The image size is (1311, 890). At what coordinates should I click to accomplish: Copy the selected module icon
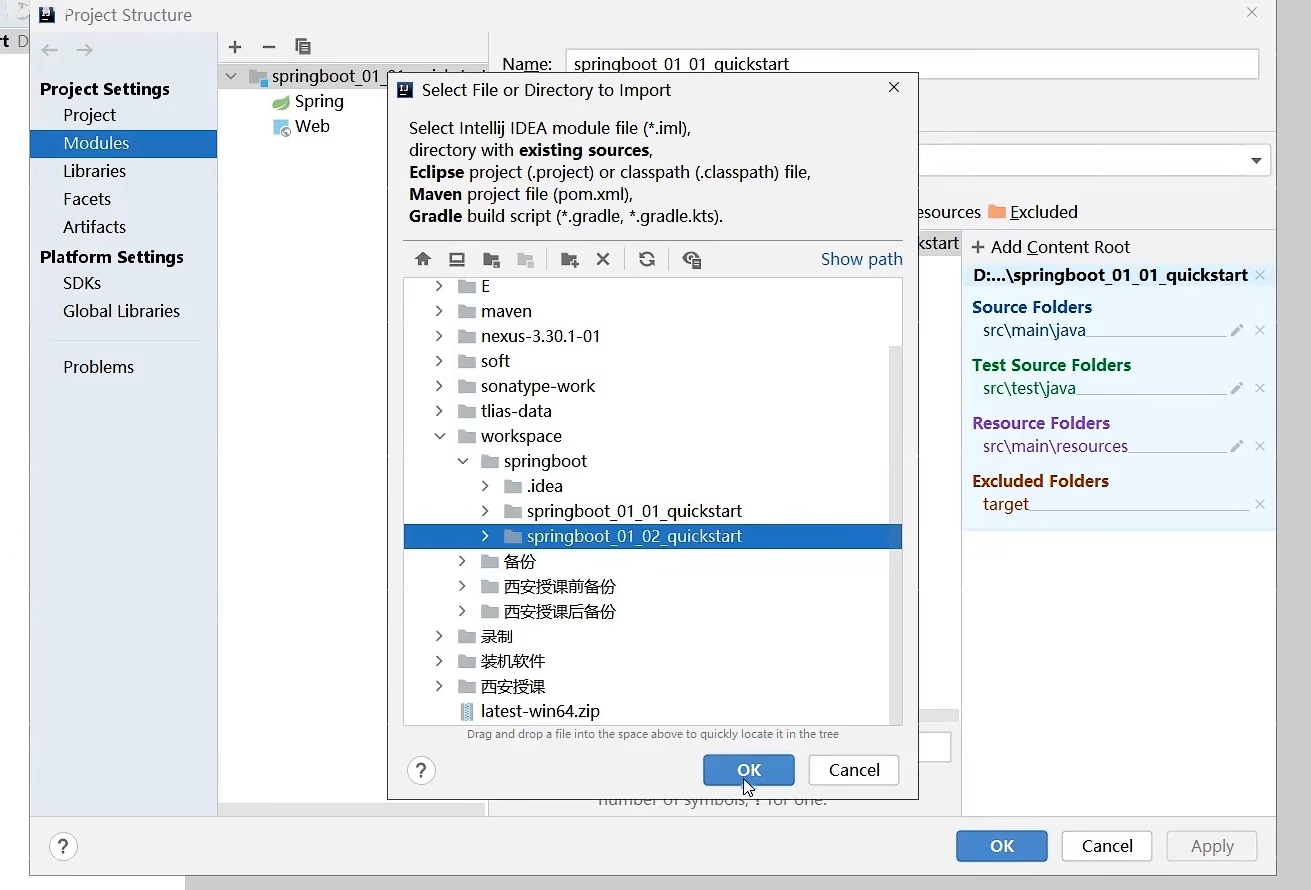[303, 47]
